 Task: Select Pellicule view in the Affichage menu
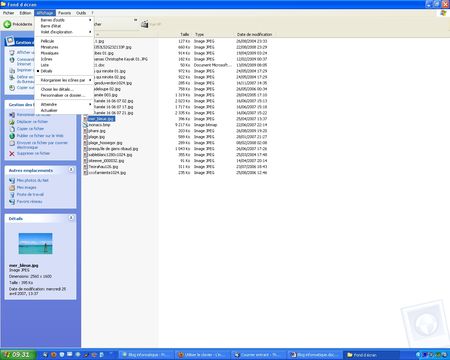(47, 41)
